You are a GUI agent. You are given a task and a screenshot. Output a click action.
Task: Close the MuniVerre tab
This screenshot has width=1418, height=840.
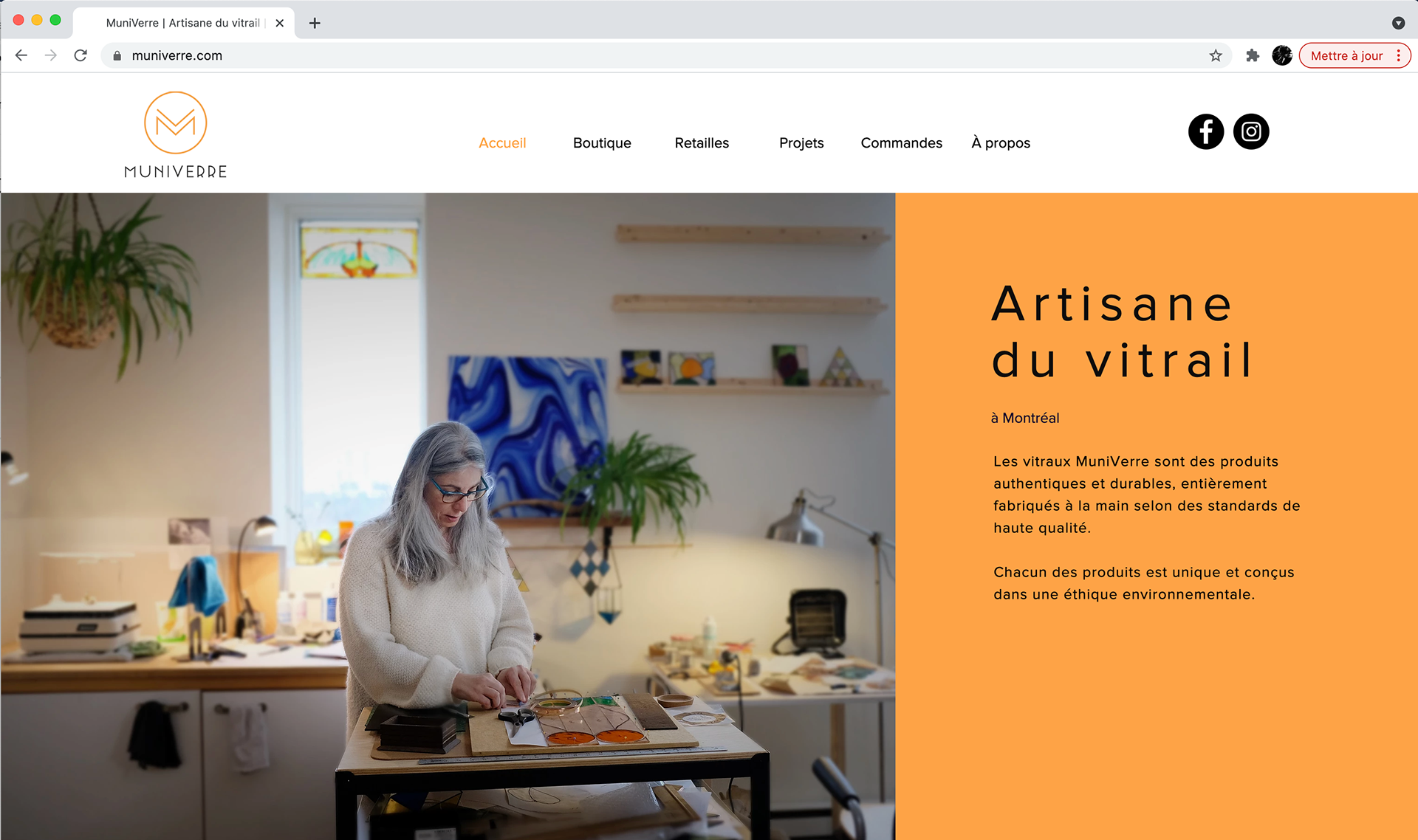(x=280, y=23)
